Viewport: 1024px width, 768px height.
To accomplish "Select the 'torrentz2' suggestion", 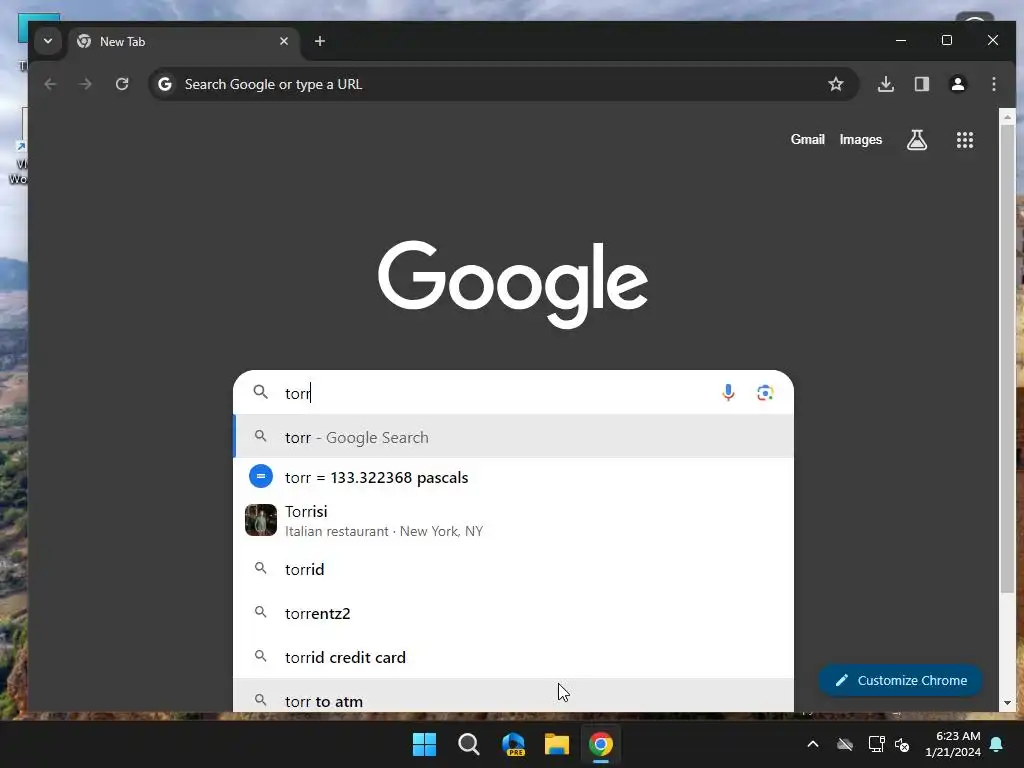I will (513, 613).
